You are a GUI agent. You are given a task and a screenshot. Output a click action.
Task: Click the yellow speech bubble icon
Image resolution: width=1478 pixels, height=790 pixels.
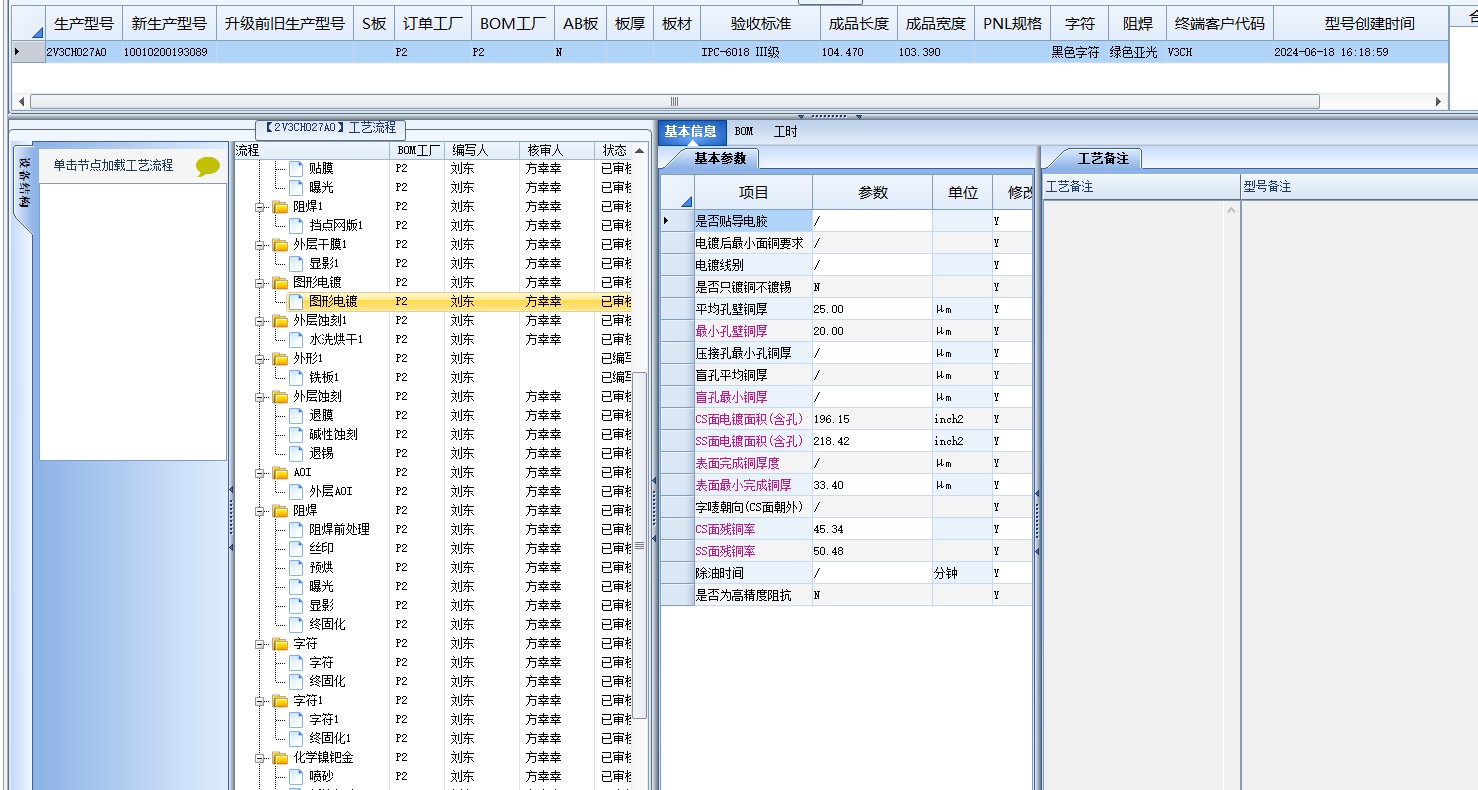pyautogui.click(x=207, y=167)
